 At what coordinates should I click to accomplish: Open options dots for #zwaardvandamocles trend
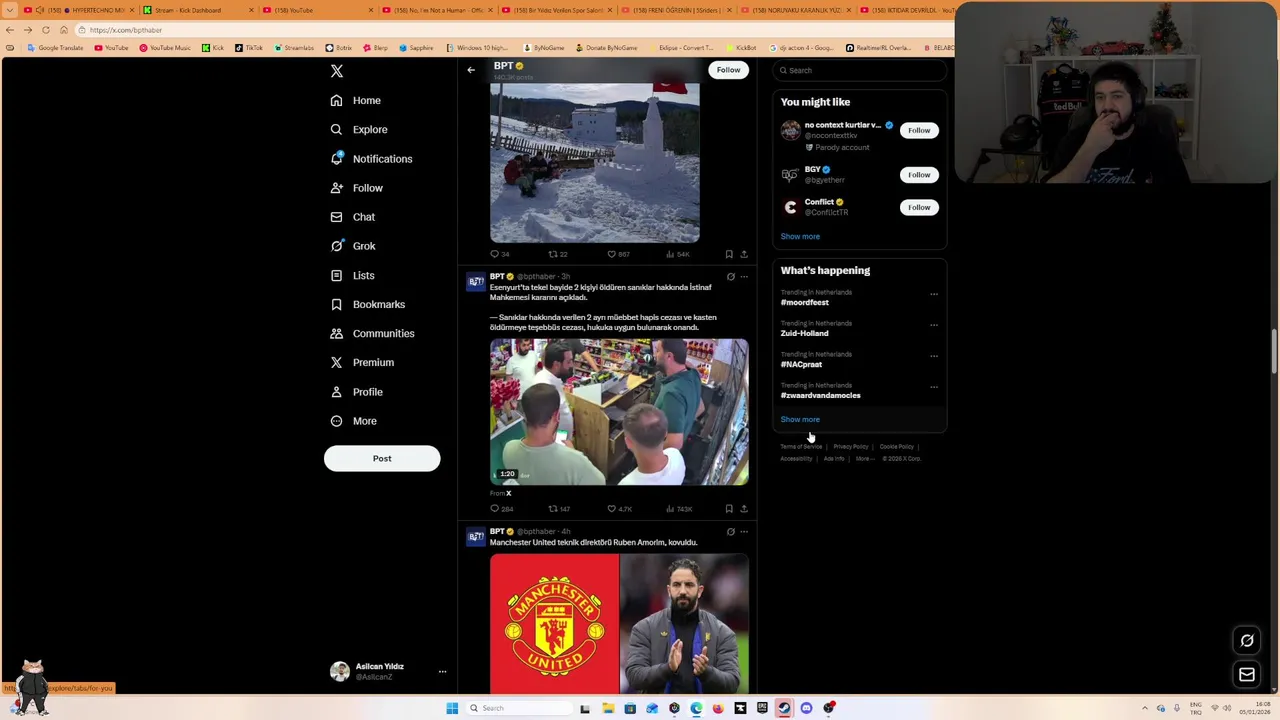point(934,387)
